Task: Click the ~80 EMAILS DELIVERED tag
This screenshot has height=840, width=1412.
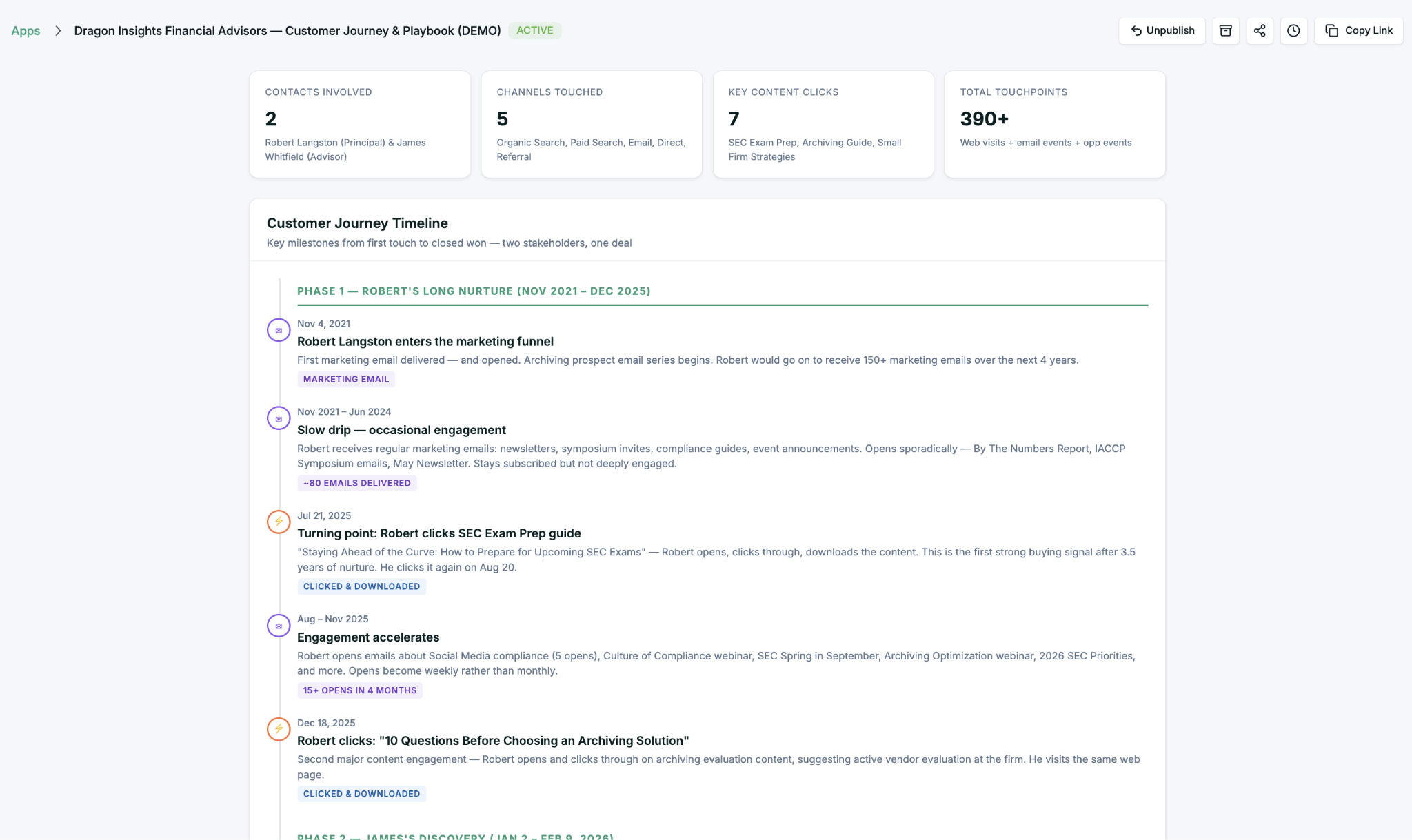Action: pos(356,482)
